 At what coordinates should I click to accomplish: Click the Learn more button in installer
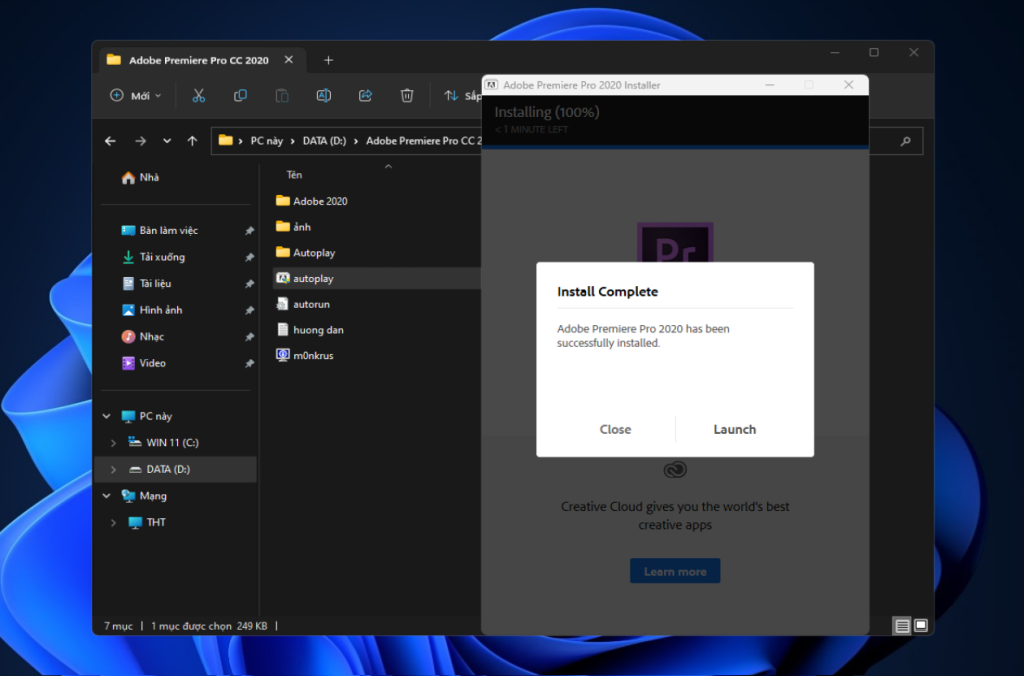(x=675, y=571)
